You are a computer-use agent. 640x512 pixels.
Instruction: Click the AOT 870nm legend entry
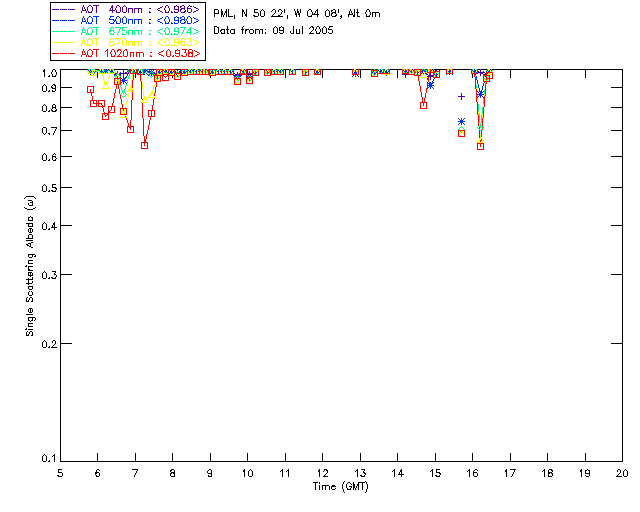126,42
